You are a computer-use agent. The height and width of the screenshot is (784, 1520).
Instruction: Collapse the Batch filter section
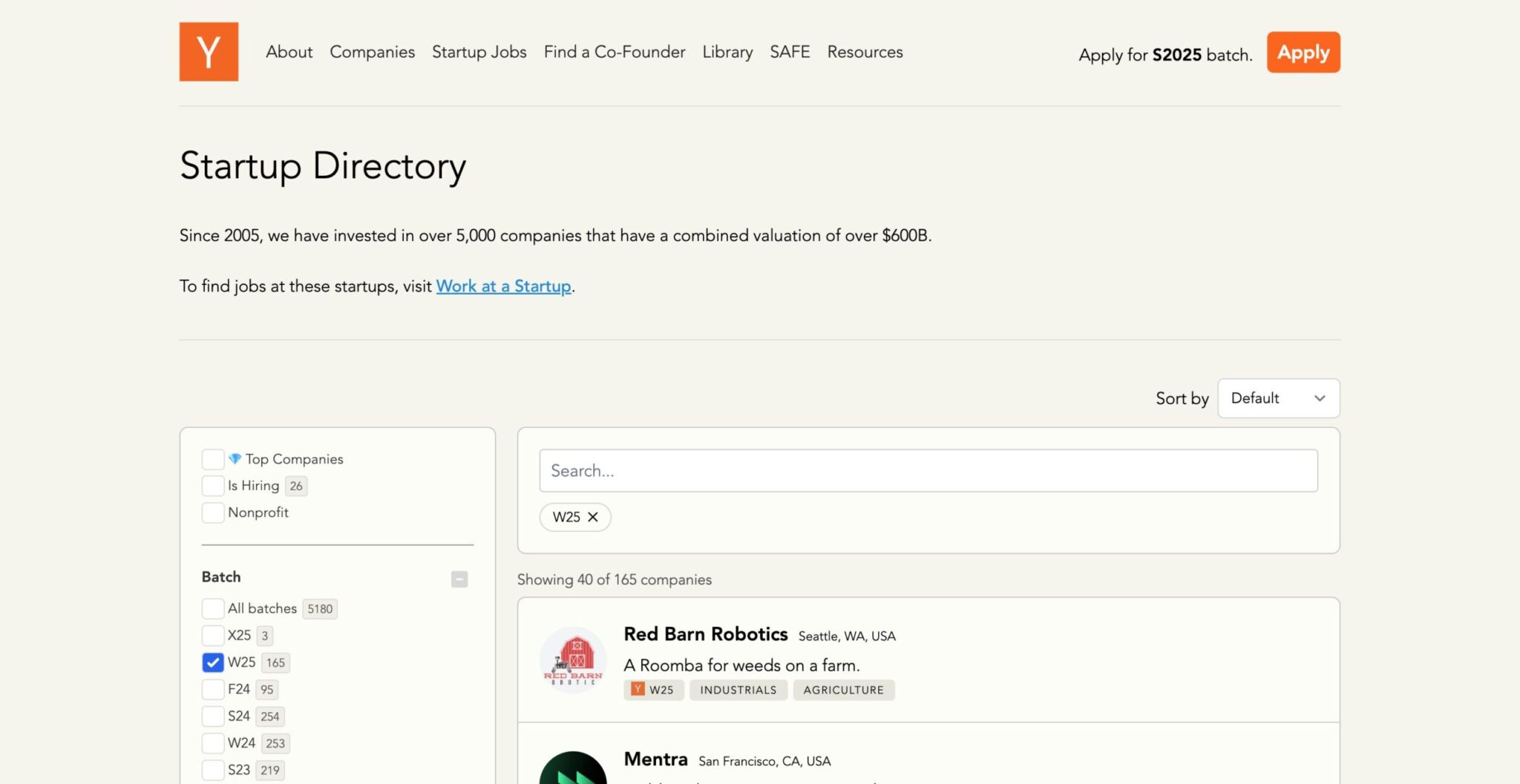[459, 579]
